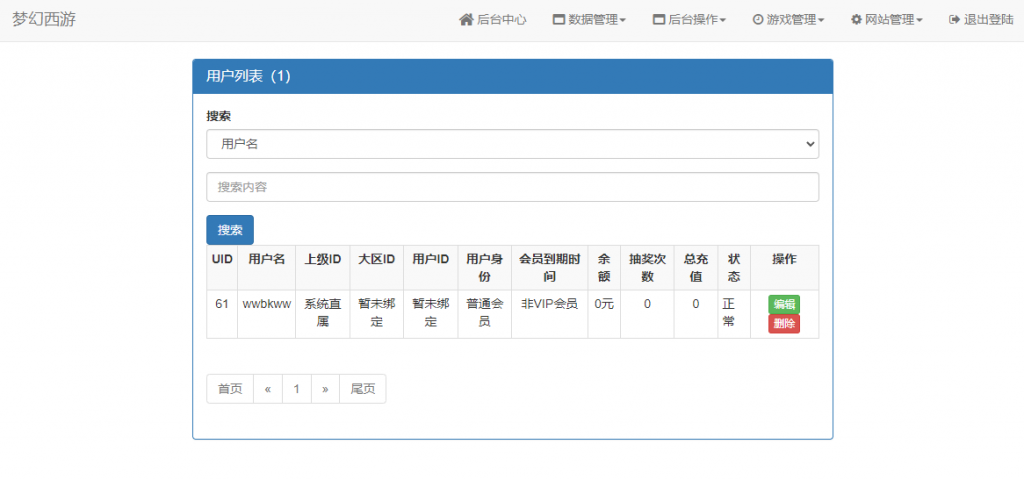The width and height of the screenshot is (1024, 480).
Task: Click the blue 搜索 button
Action: [230, 230]
